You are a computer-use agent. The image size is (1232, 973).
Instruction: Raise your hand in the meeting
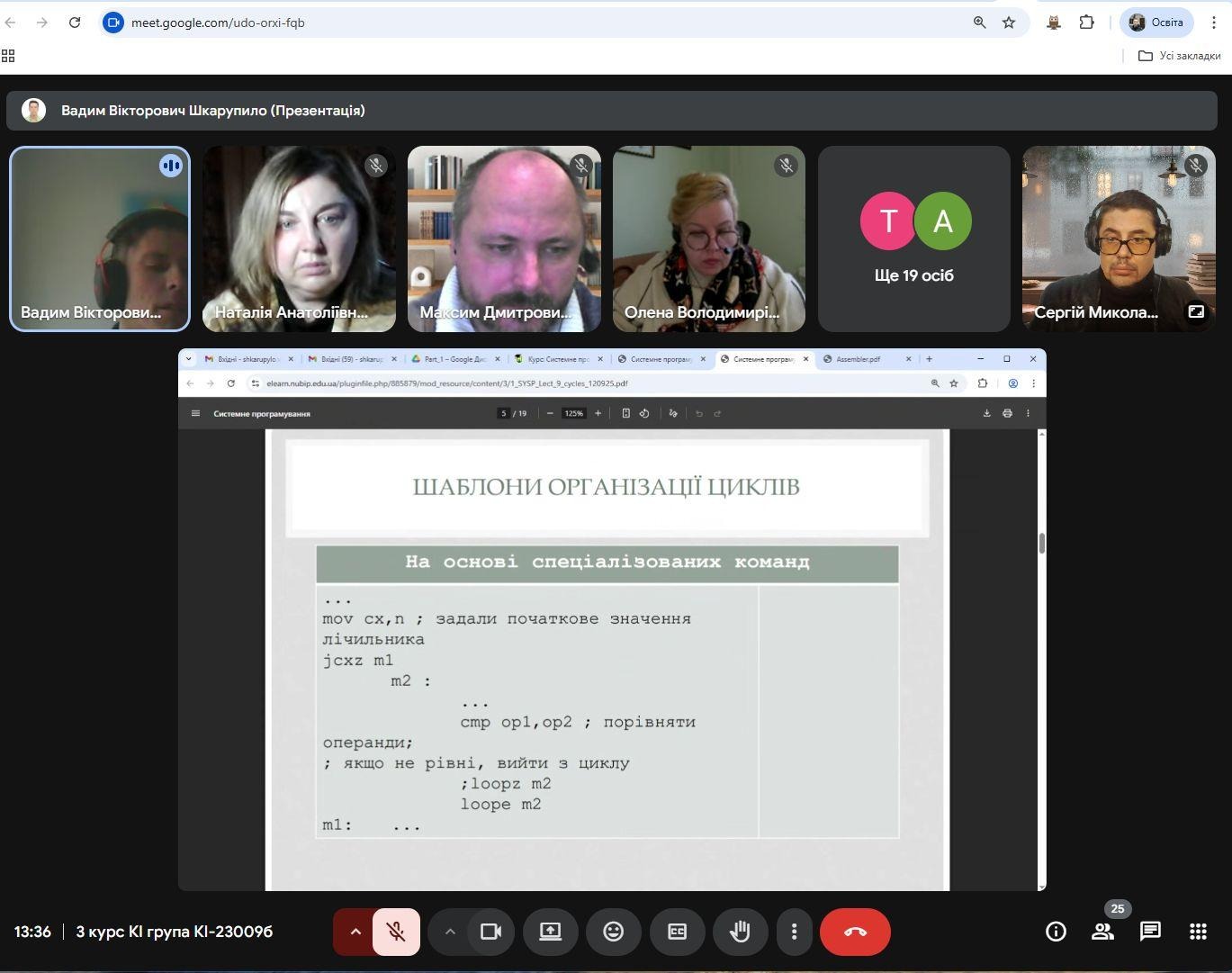pos(740,932)
